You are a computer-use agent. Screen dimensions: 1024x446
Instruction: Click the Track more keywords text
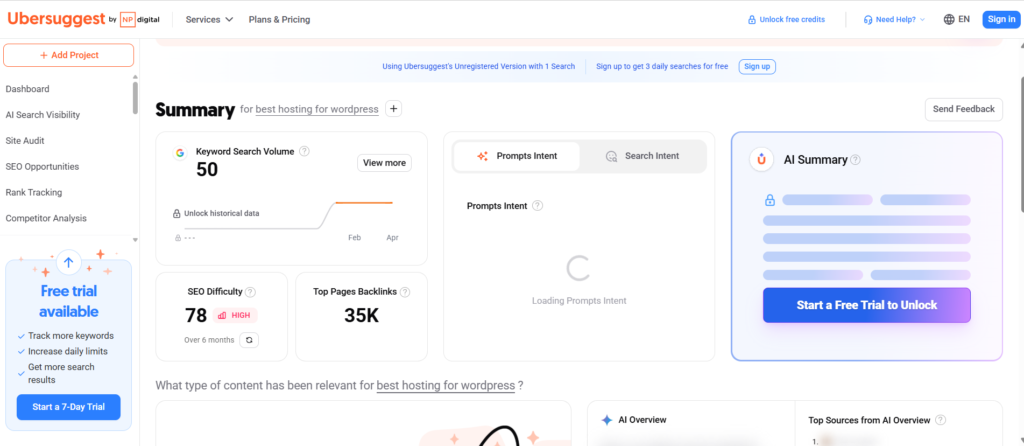pyautogui.click(x=71, y=336)
